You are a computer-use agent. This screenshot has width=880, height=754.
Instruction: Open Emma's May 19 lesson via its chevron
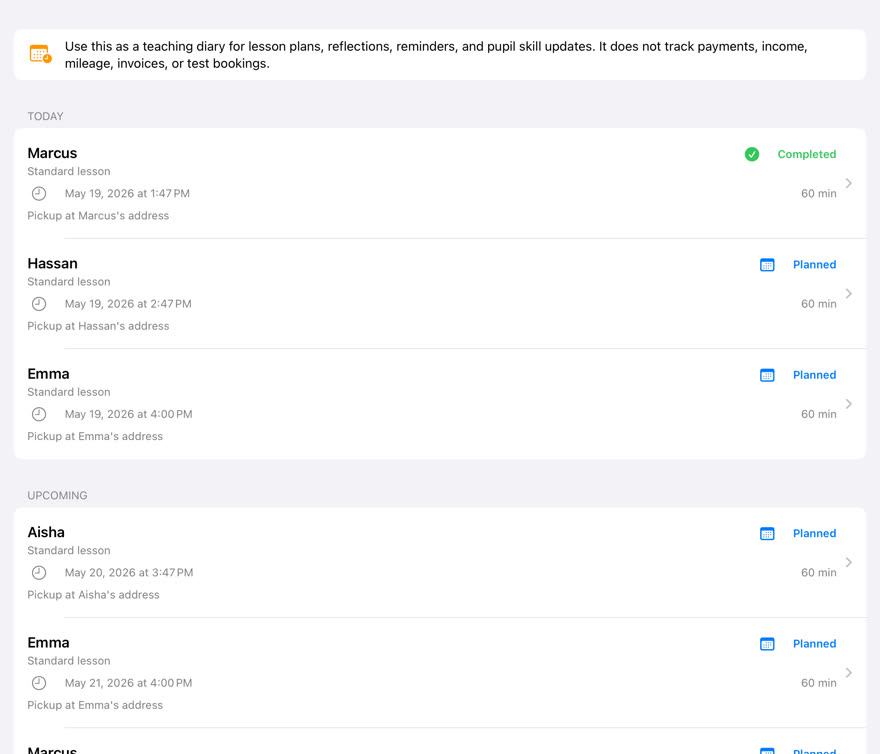pyautogui.click(x=849, y=404)
